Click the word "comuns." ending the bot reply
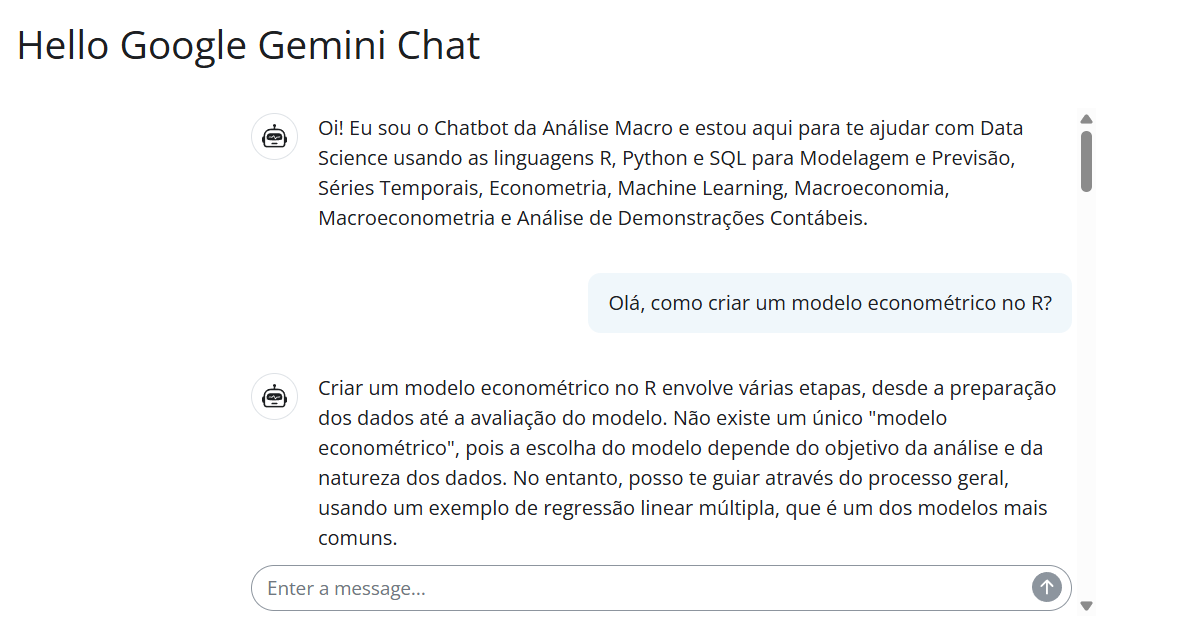This screenshot has width=1199, height=638. [358, 538]
